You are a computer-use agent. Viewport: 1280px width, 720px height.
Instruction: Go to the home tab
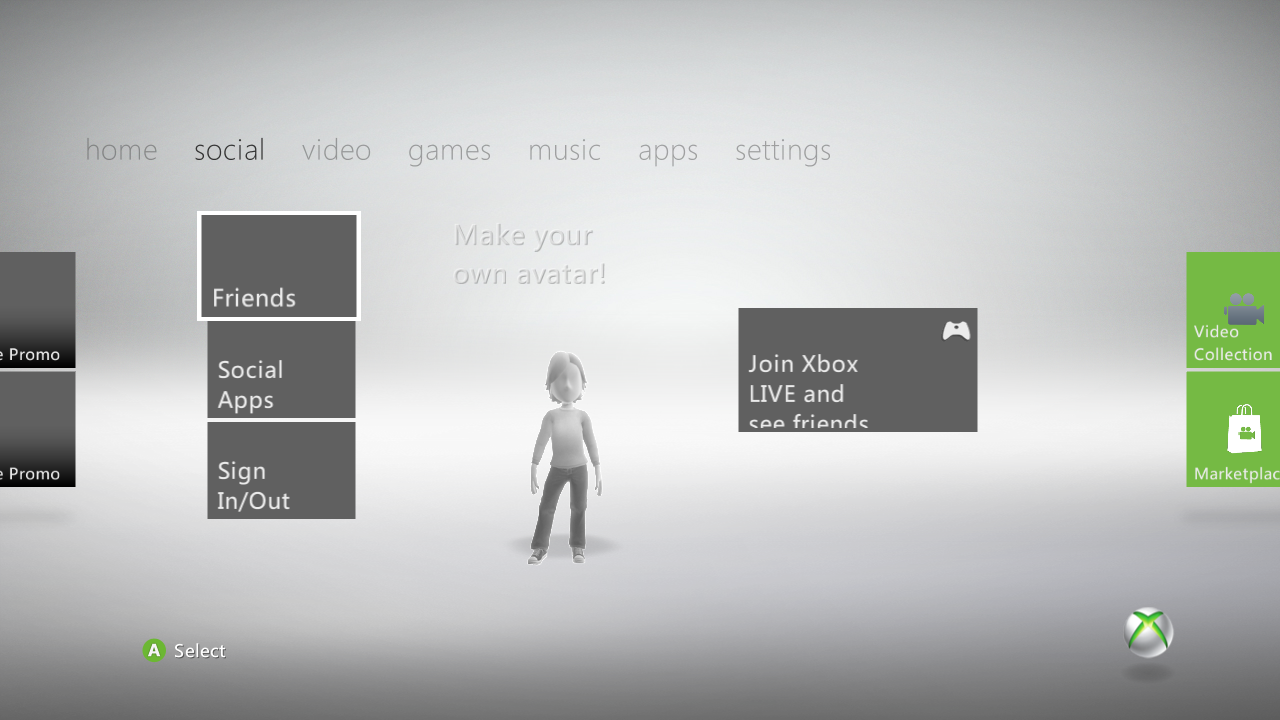coord(121,150)
